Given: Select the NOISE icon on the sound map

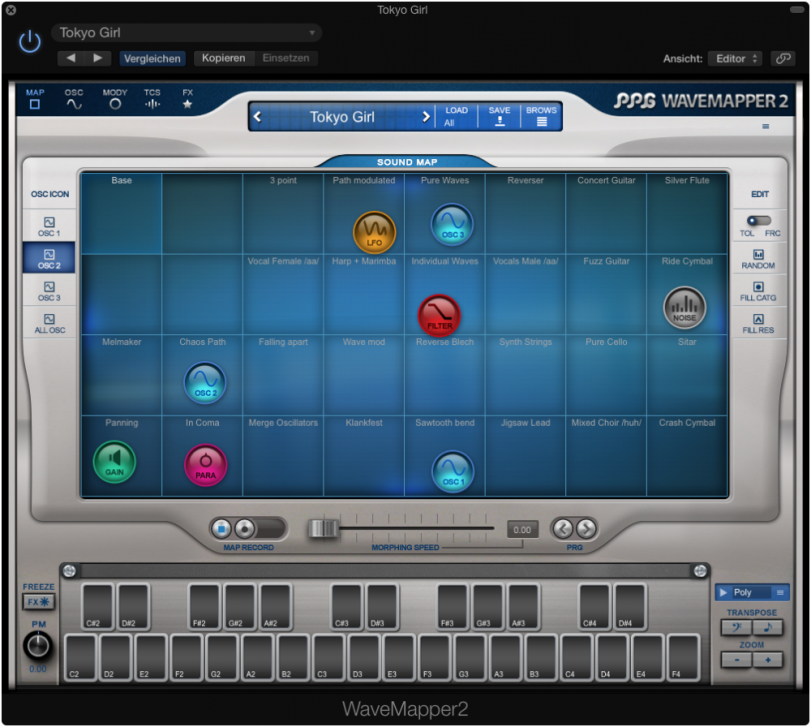Looking at the screenshot, I should [684, 308].
